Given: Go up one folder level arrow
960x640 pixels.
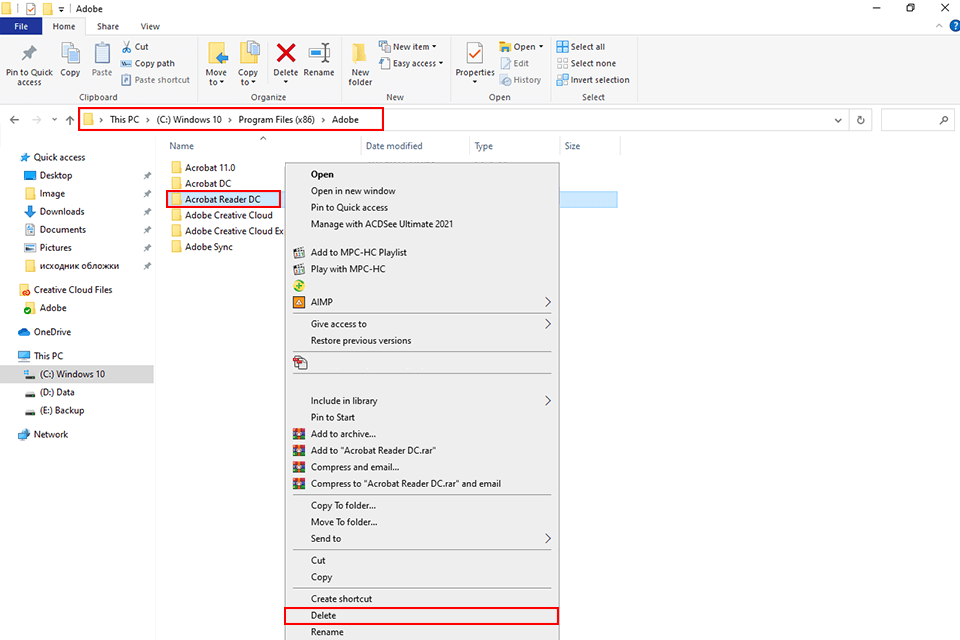Looking at the screenshot, I should 70,120.
